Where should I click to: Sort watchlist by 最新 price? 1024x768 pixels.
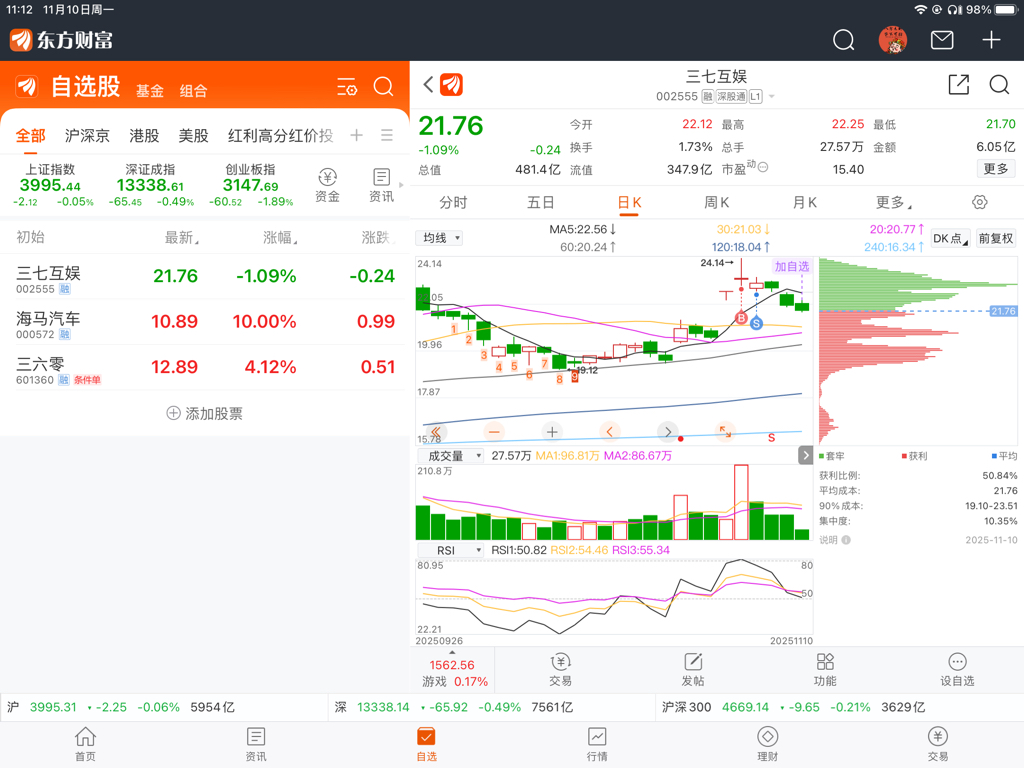point(181,237)
